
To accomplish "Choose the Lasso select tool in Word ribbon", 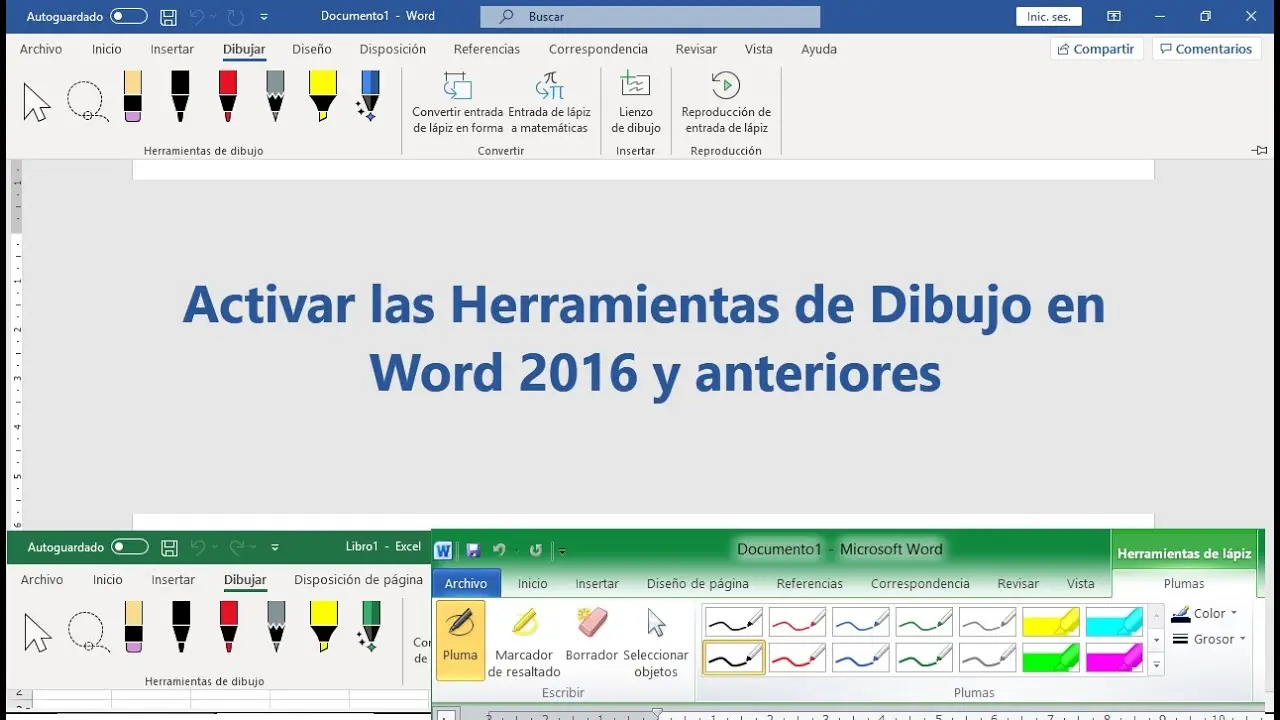I will [x=87, y=101].
